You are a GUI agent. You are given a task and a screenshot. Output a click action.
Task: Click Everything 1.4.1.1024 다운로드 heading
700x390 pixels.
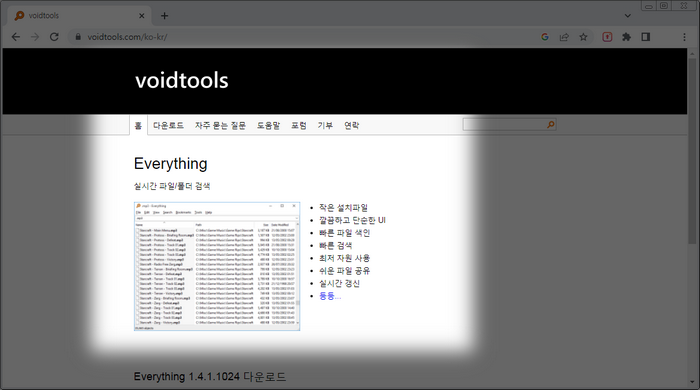210,377
